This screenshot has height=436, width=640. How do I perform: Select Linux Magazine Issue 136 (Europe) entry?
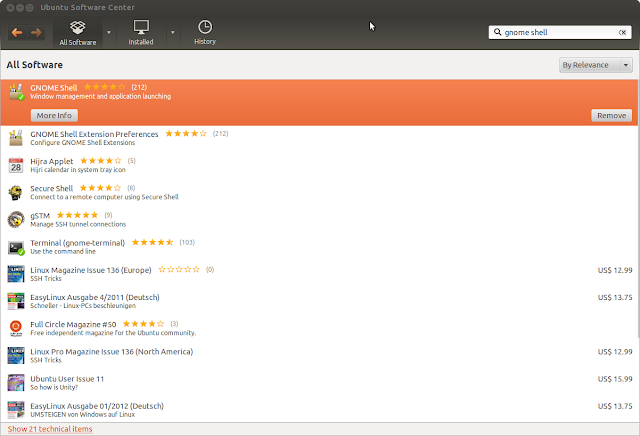coord(319,274)
